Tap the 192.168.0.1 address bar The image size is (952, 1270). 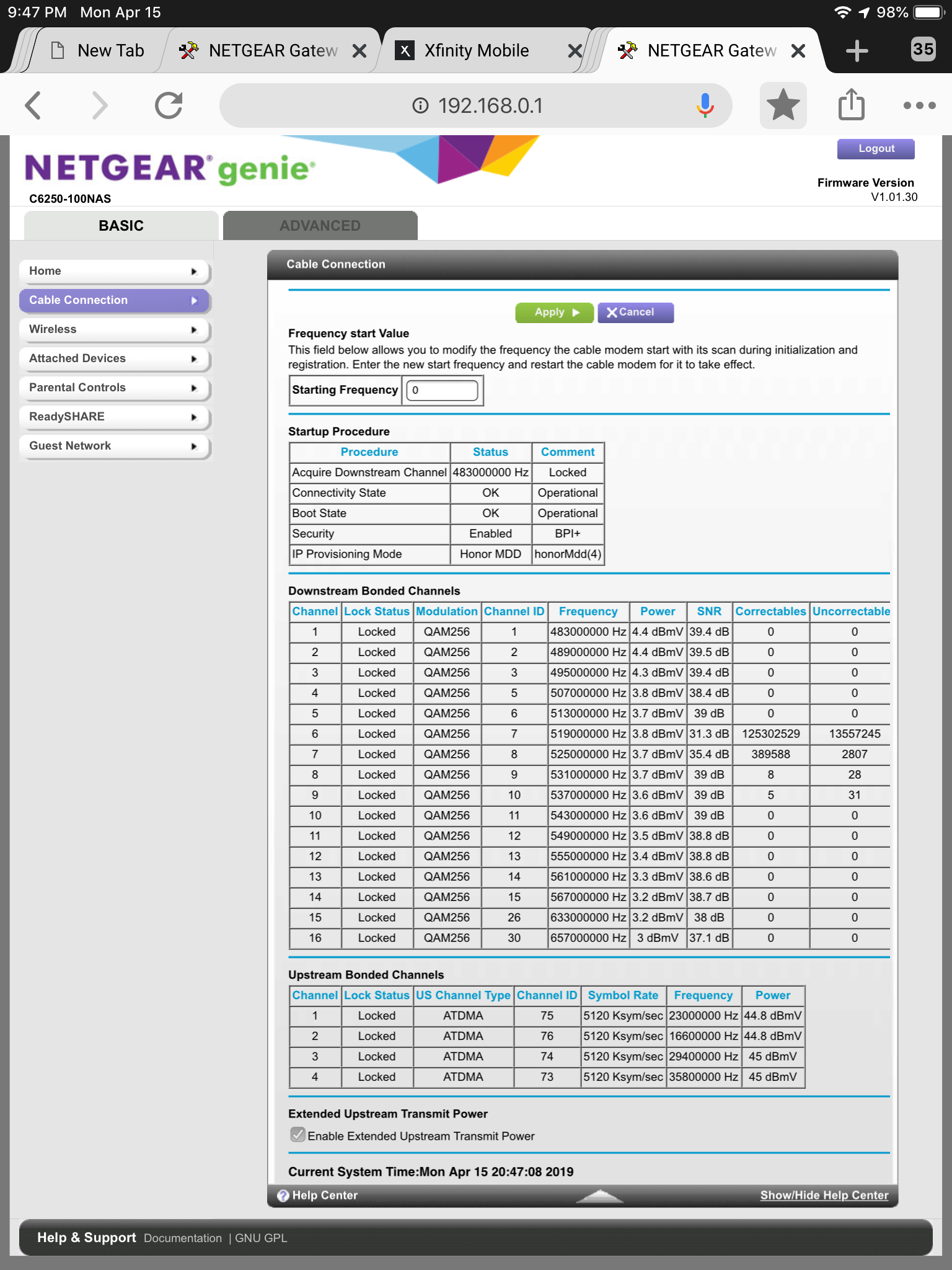click(475, 105)
